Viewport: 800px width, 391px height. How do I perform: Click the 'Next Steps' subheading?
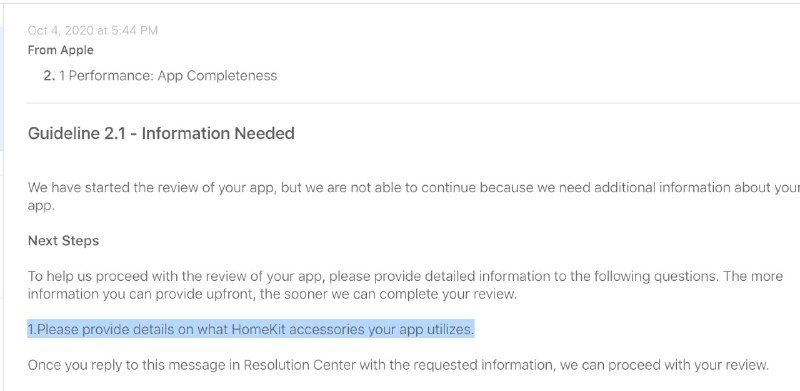[x=63, y=240]
